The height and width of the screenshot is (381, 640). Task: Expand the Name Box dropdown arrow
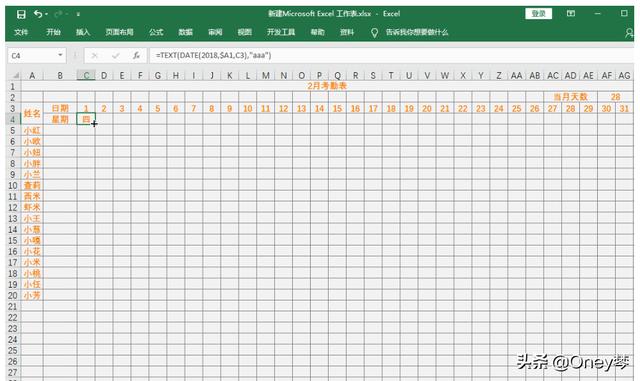click(x=60, y=55)
